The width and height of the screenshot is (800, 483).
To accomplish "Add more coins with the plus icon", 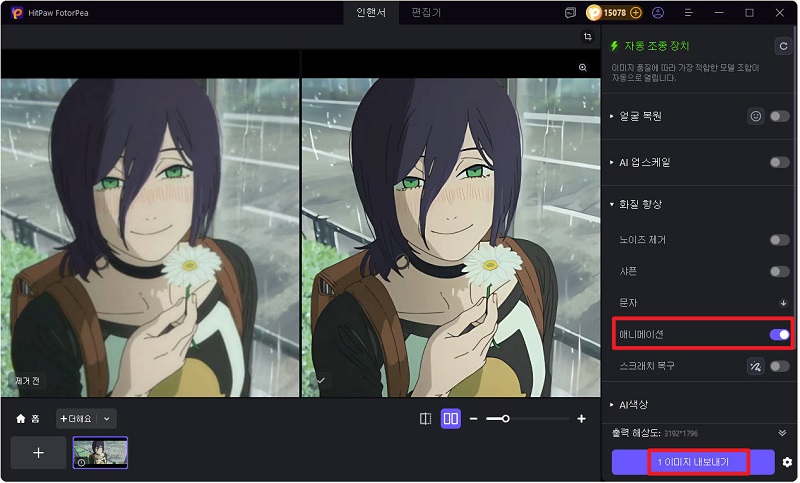I will pos(636,13).
